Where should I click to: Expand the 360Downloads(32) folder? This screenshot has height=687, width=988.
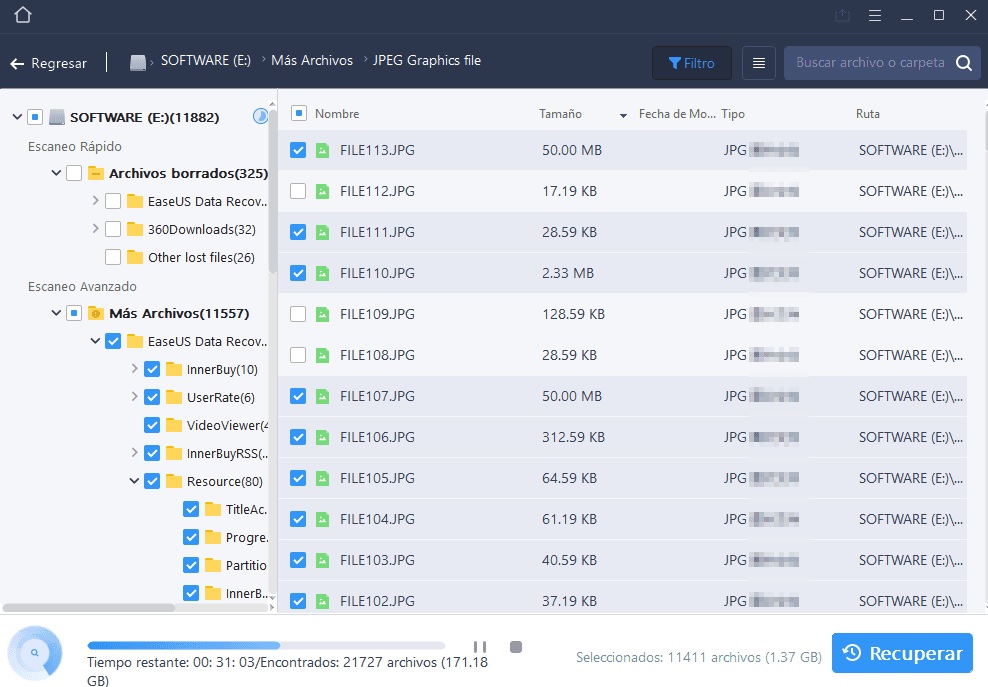pyautogui.click(x=95, y=229)
